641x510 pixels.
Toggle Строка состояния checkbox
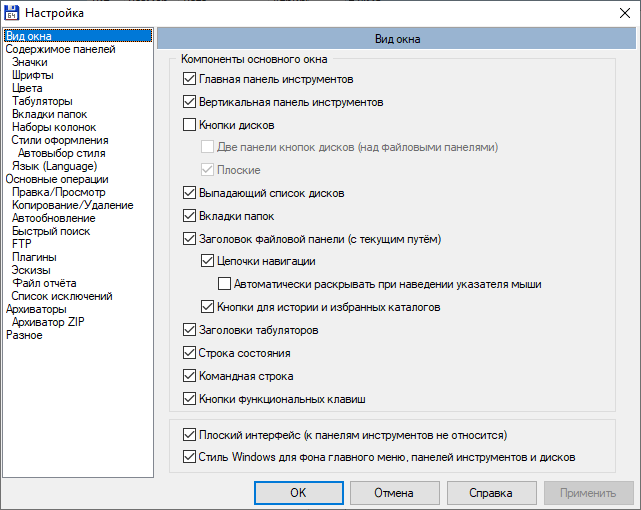(189, 352)
